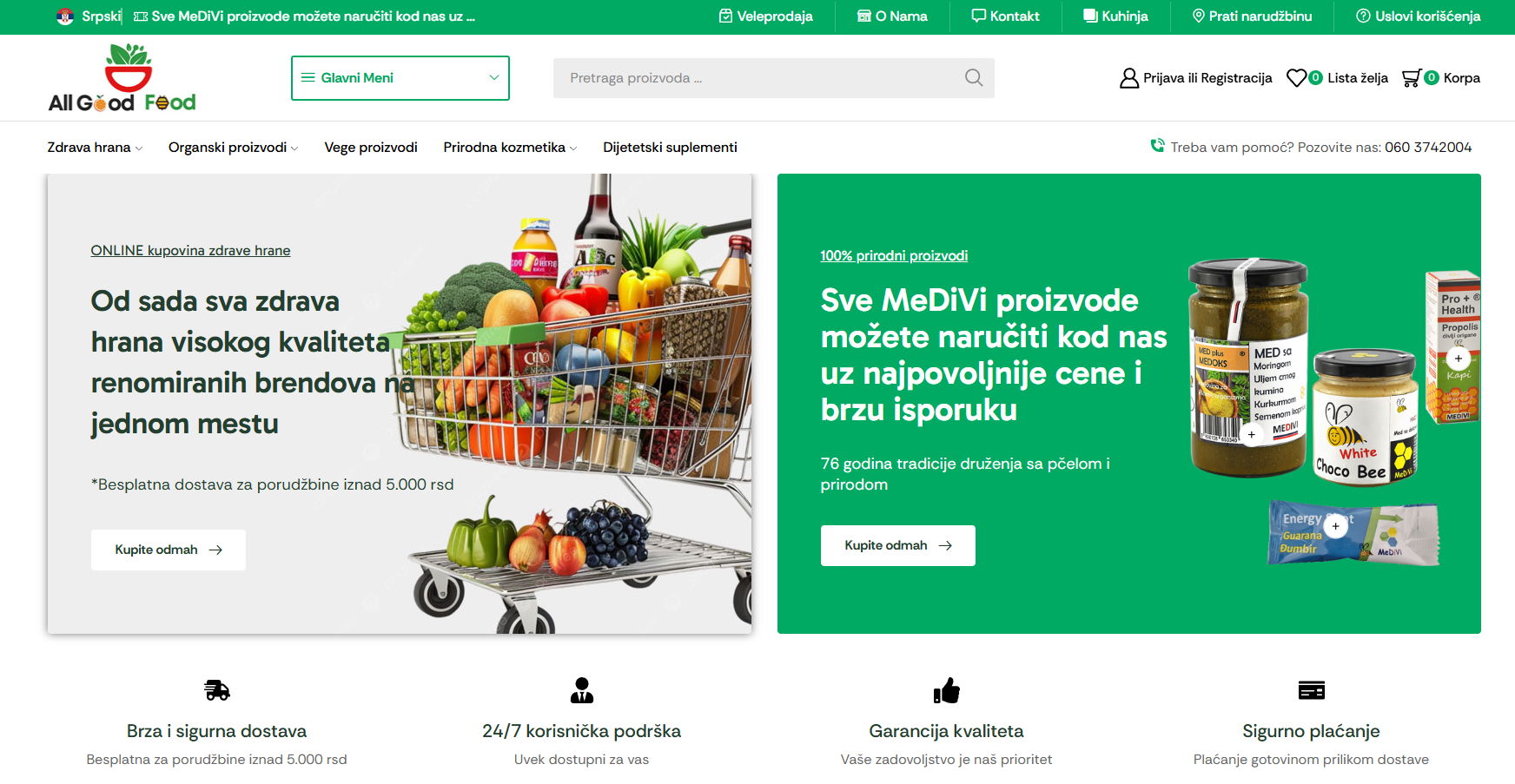Open the Prati narudžbinu link

1252,16
